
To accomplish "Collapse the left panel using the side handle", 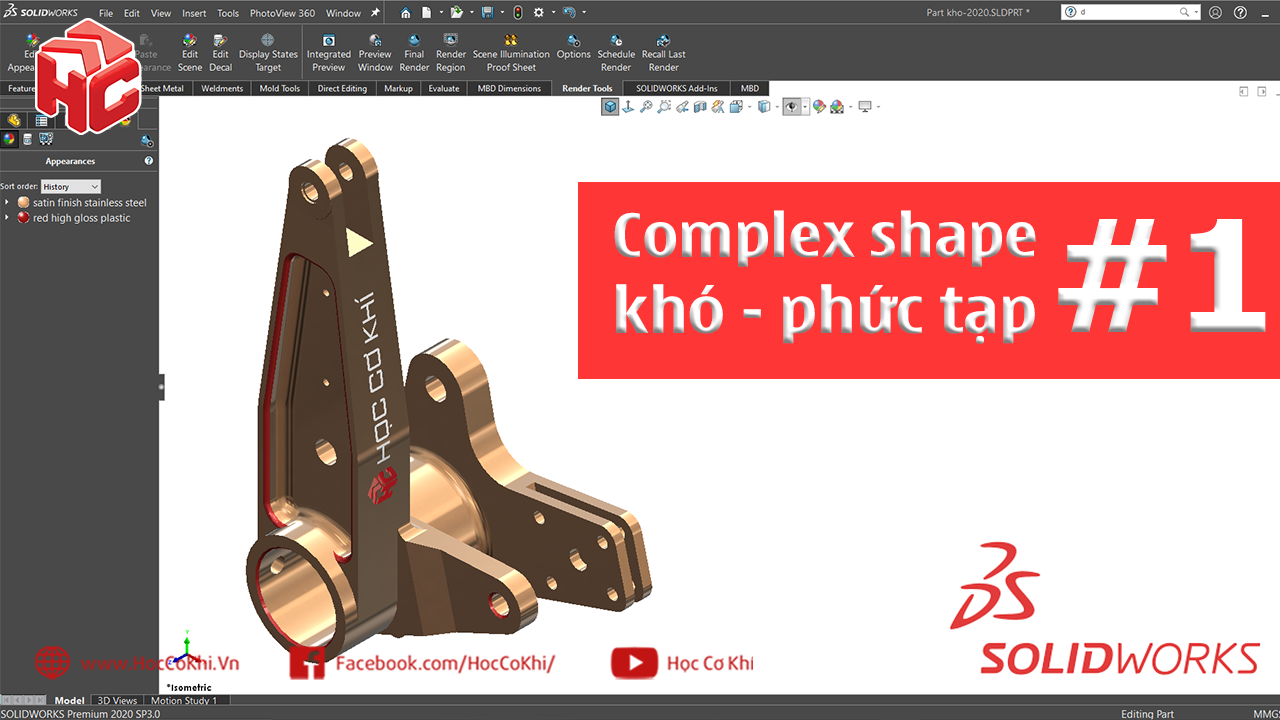I will [161, 388].
